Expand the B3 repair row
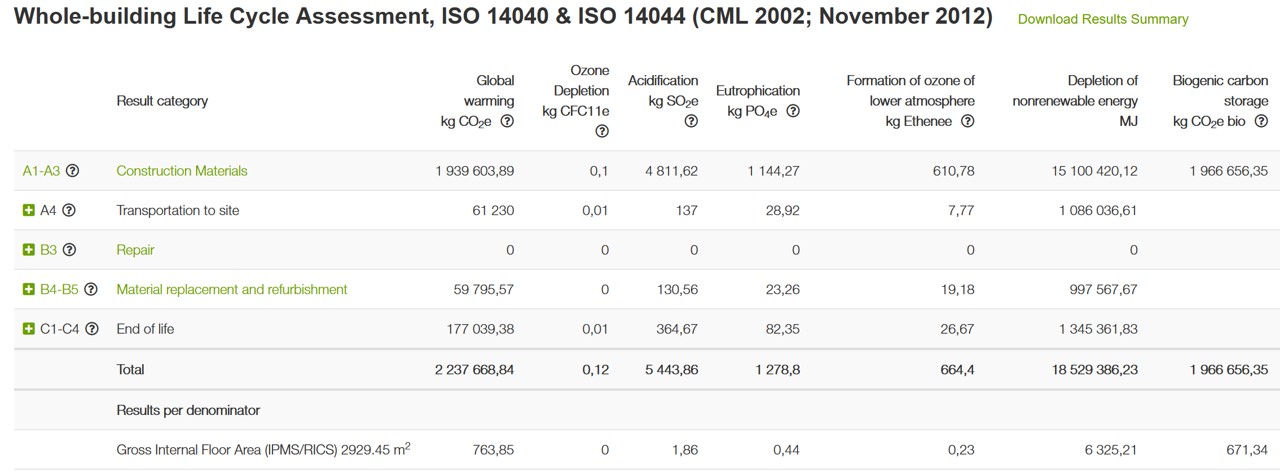The width and height of the screenshot is (1280, 472). pos(29,250)
